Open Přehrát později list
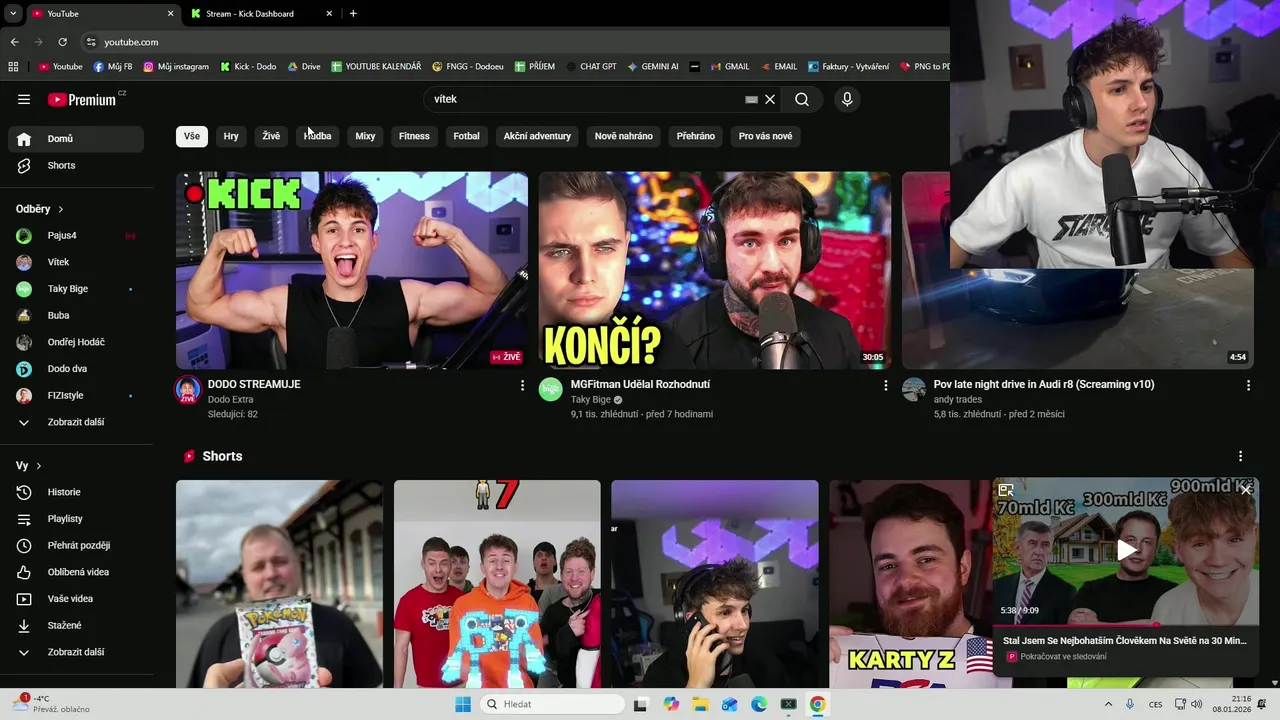The width and height of the screenshot is (1280, 720). coord(76,545)
